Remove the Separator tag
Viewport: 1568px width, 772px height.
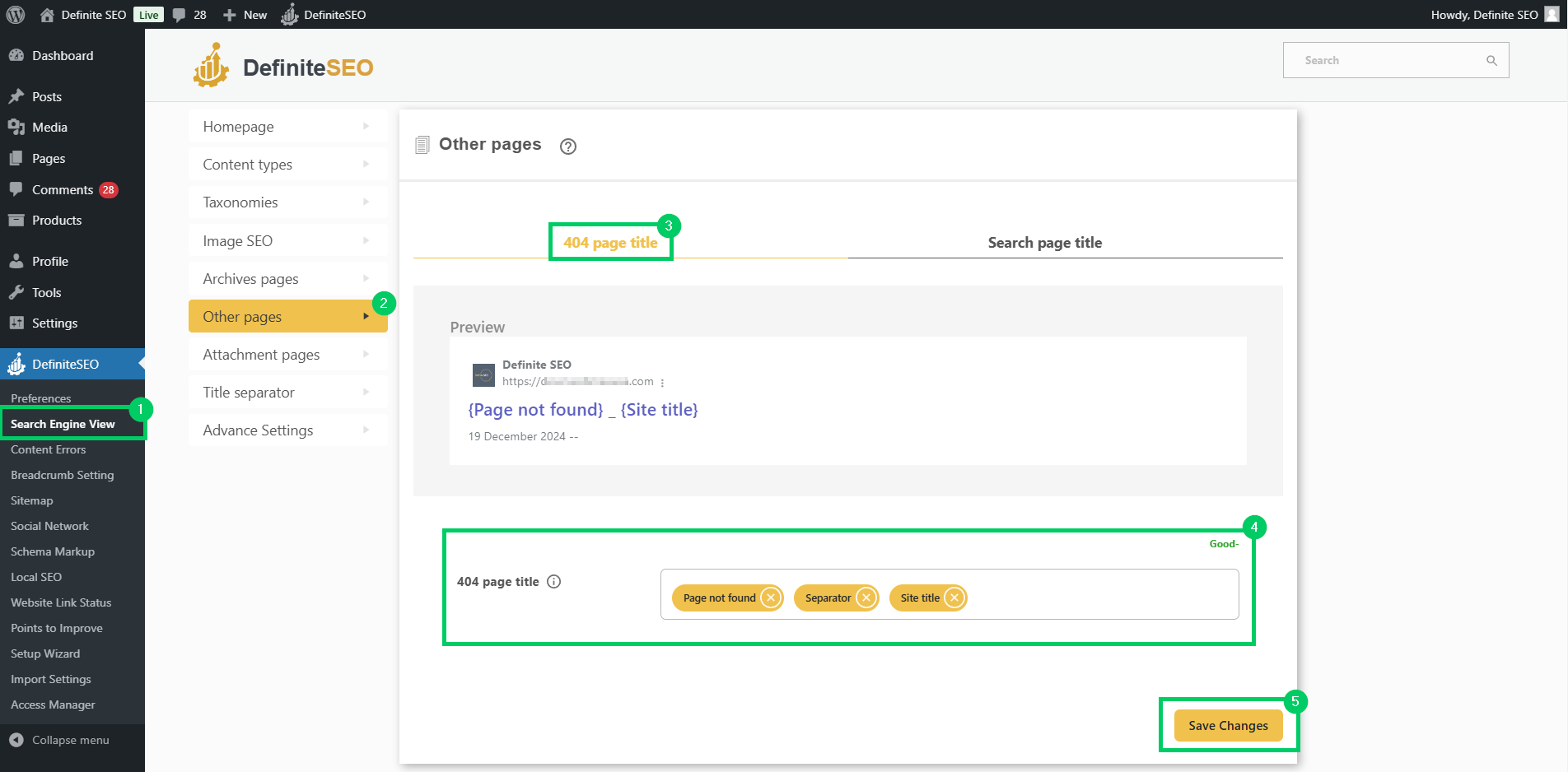[866, 598]
